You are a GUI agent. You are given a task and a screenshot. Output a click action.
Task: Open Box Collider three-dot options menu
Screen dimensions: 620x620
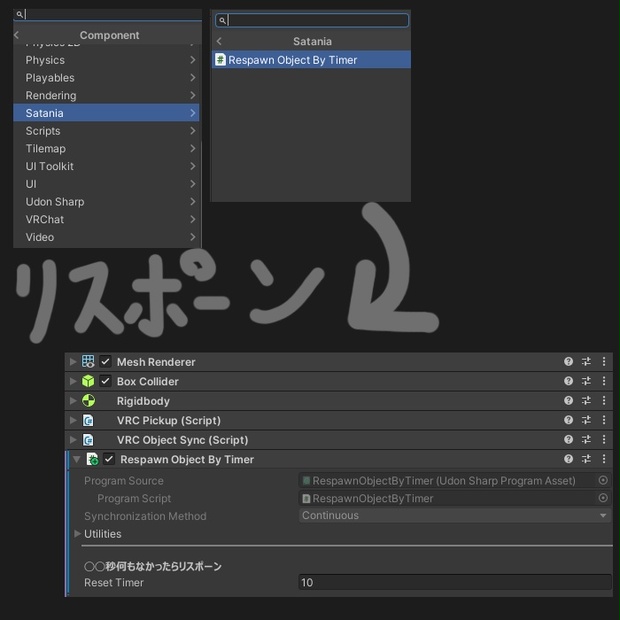tap(604, 381)
